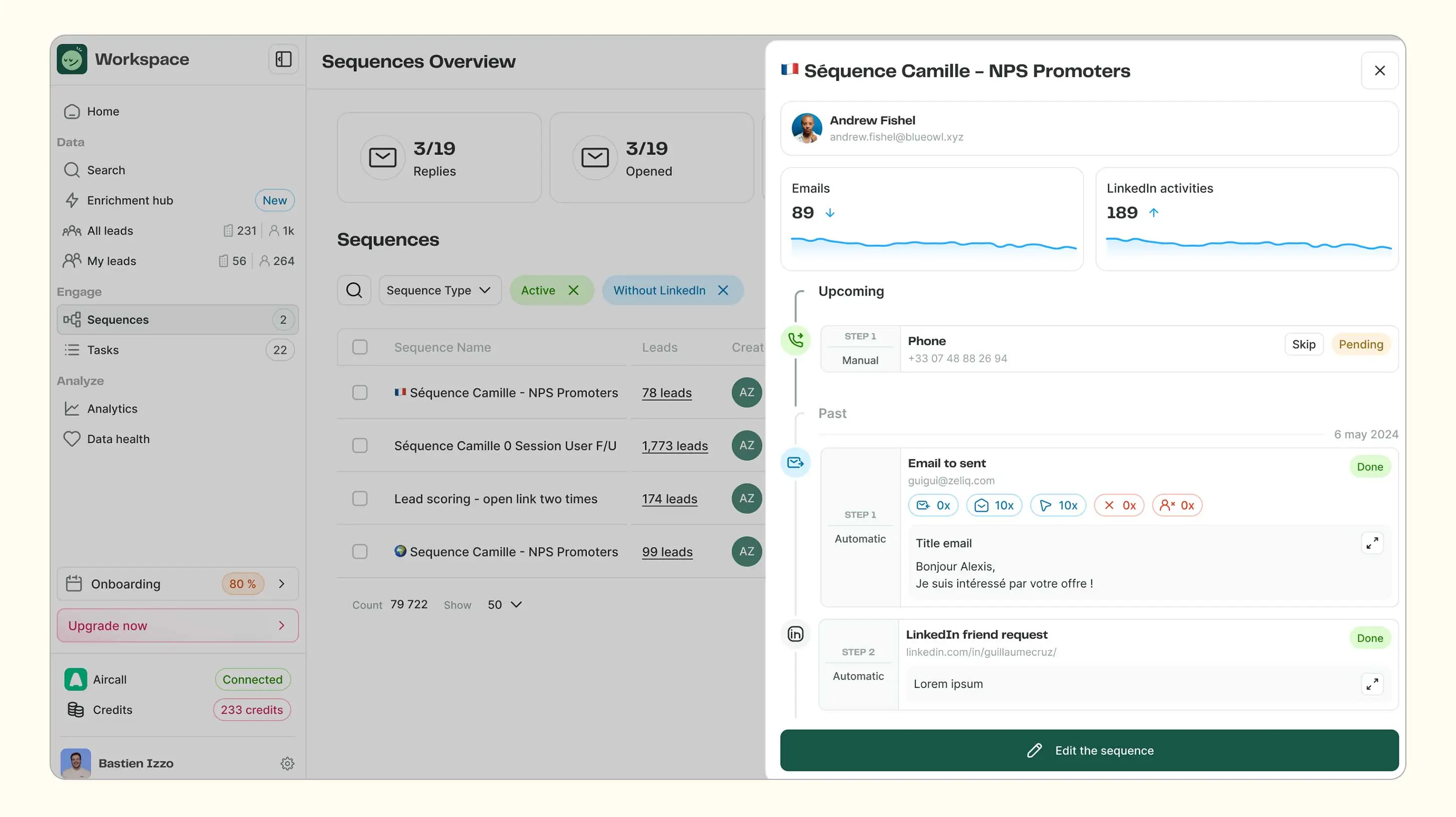Toggle the select-all sequences checkbox
Image resolution: width=1456 pixels, height=817 pixels.
[359, 347]
